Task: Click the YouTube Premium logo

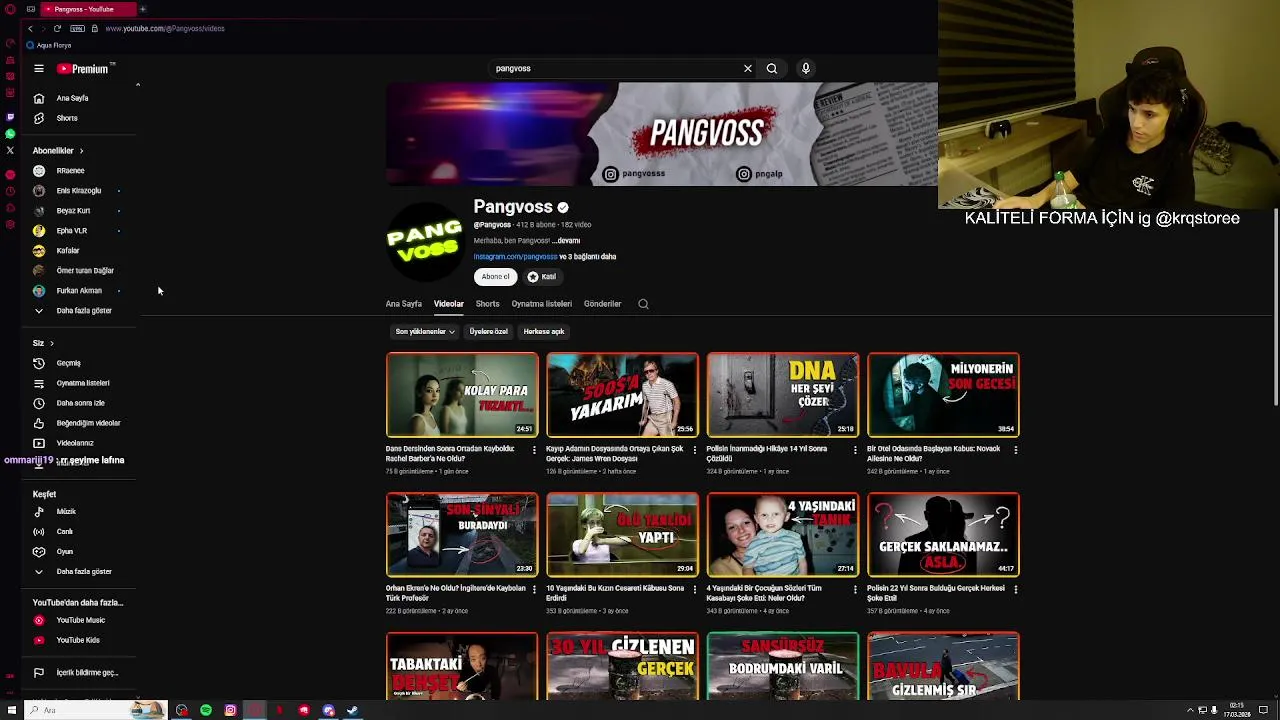Action: click(85, 69)
